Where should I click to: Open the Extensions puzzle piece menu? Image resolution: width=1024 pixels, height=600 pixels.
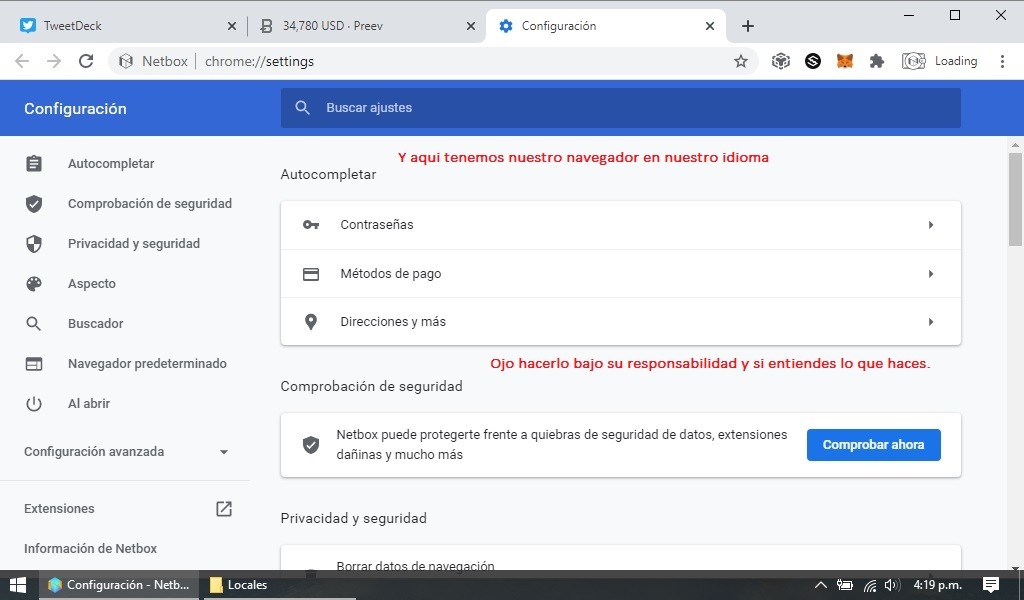pos(877,61)
